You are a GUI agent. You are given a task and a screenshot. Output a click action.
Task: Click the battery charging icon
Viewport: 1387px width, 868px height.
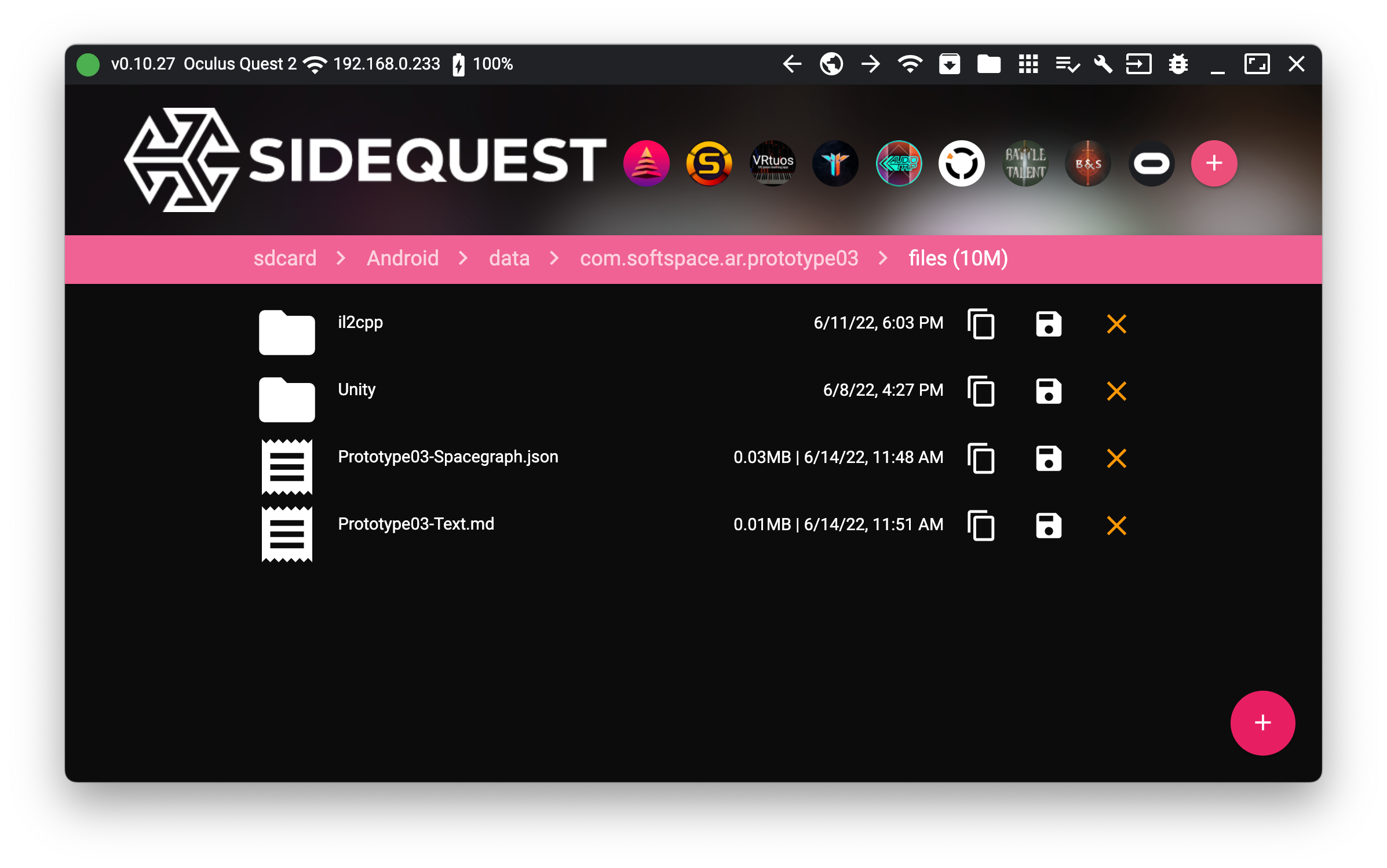(458, 64)
